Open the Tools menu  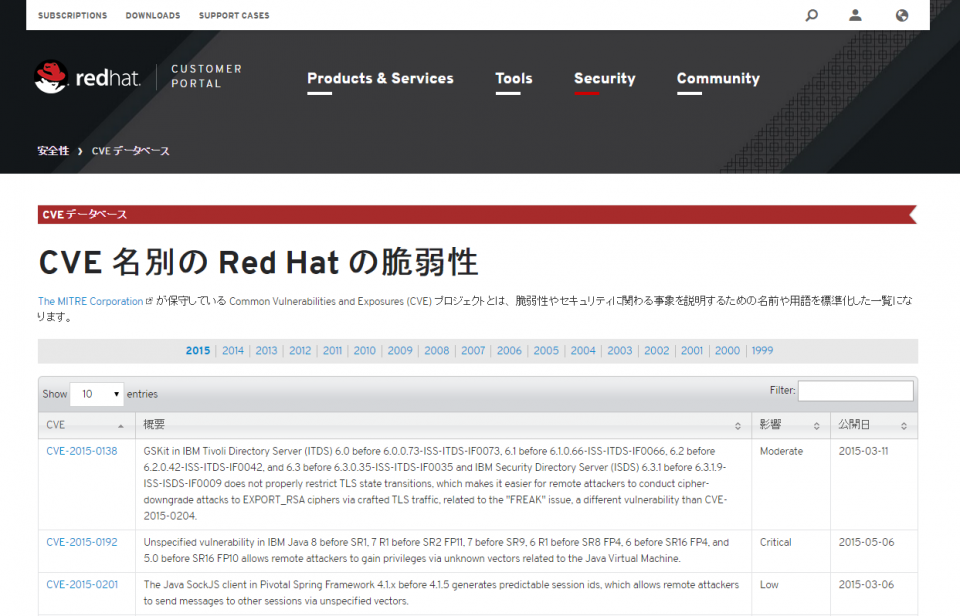(x=513, y=79)
